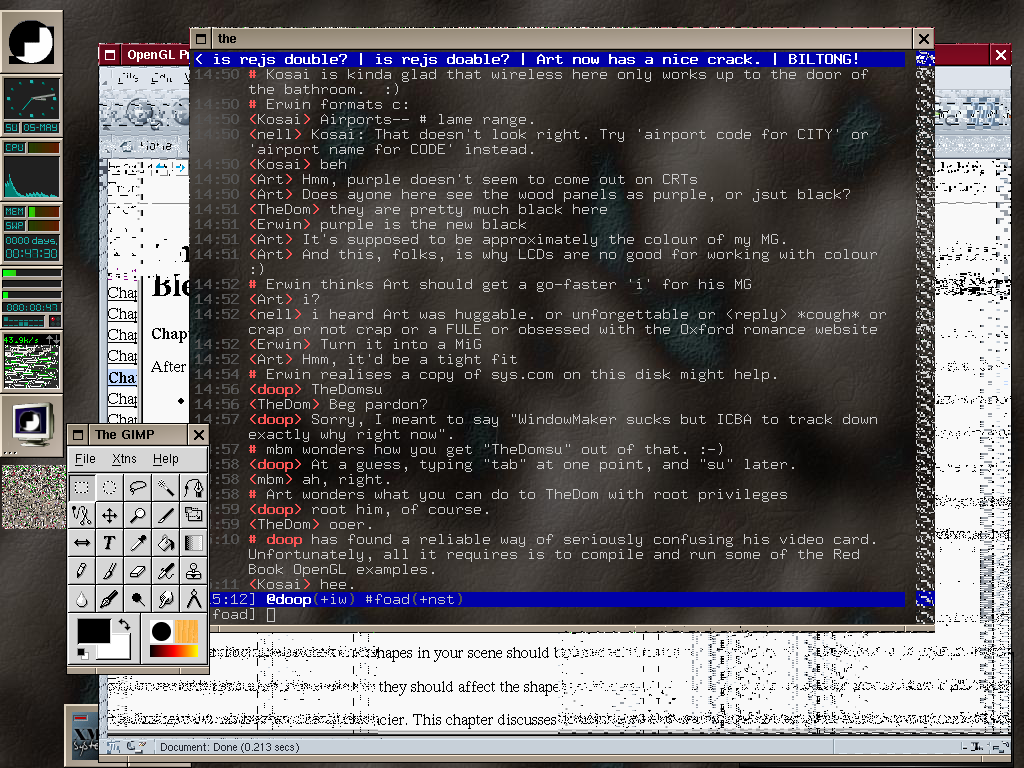Click the GNUstep logo dock tile
Image resolution: width=1024 pixels, height=768 pixels.
click(x=31, y=42)
